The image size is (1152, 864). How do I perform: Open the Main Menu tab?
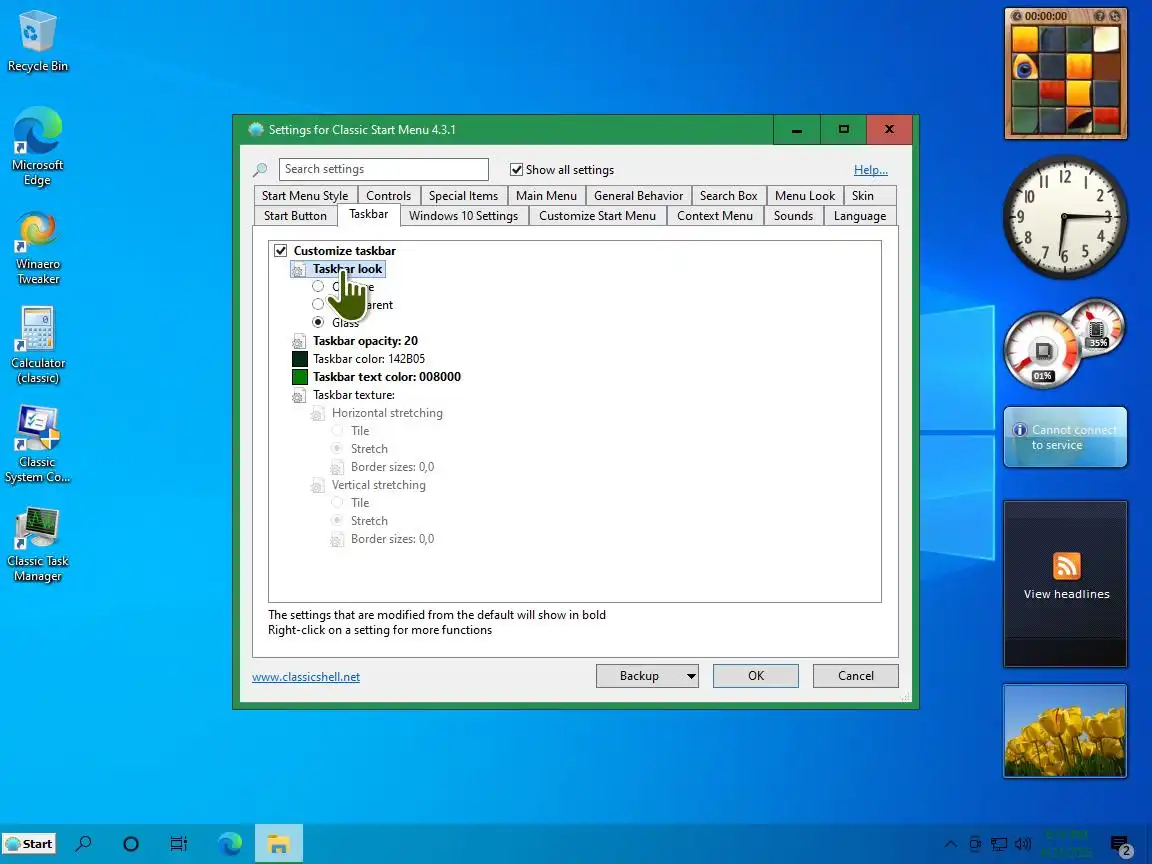pos(546,195)
